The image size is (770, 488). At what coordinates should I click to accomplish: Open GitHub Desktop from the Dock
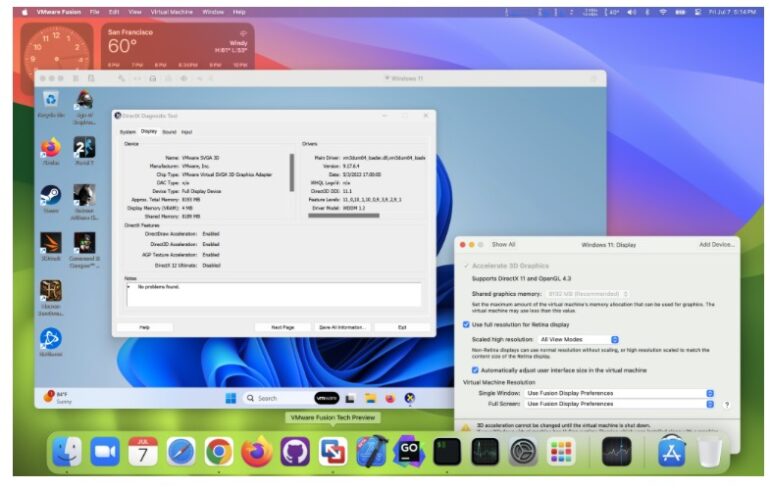295,451
